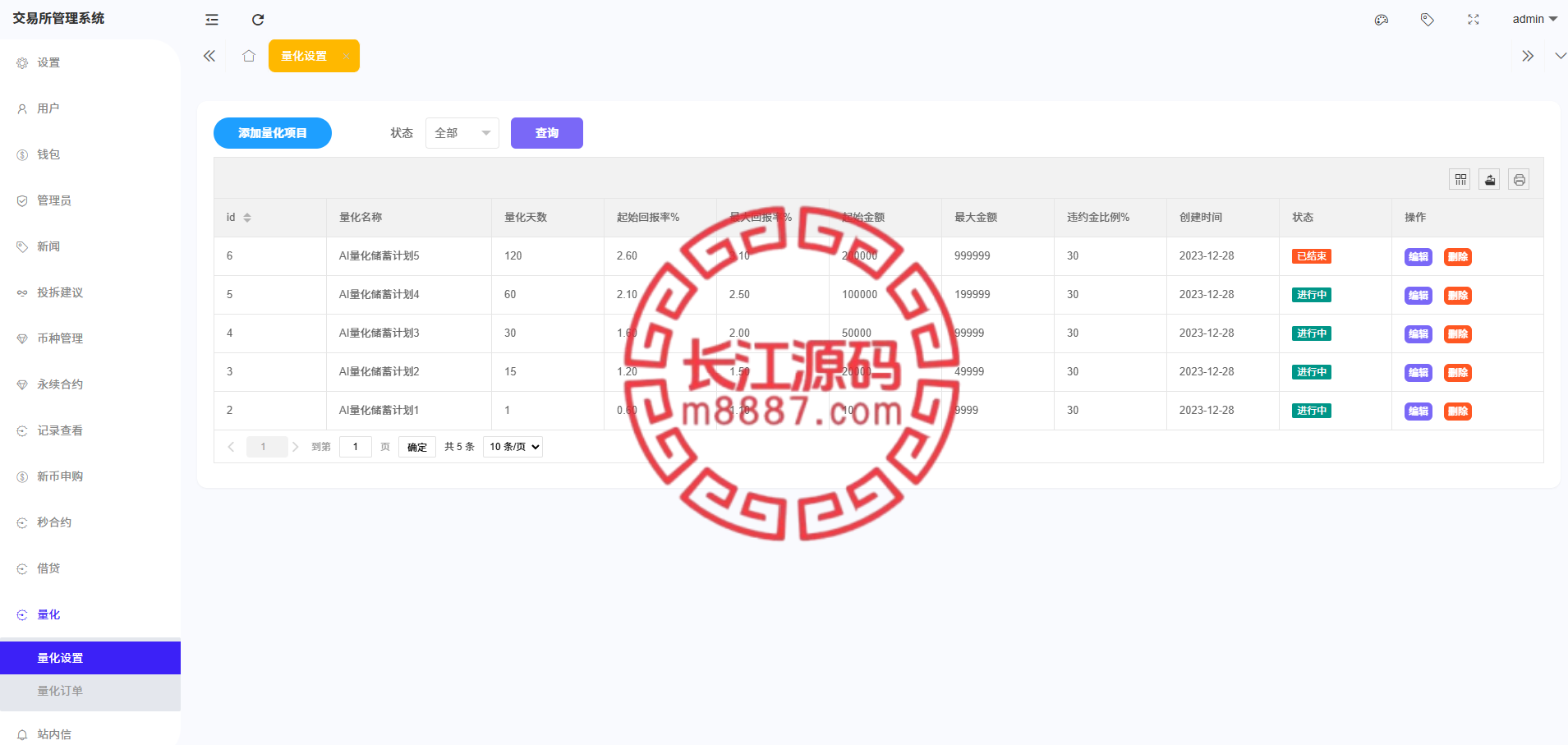Edit AI量化储蓄计划3 row
The height and width of the screenshot is (745, 1568).
pyautogui.click(x=1419, y=334)
